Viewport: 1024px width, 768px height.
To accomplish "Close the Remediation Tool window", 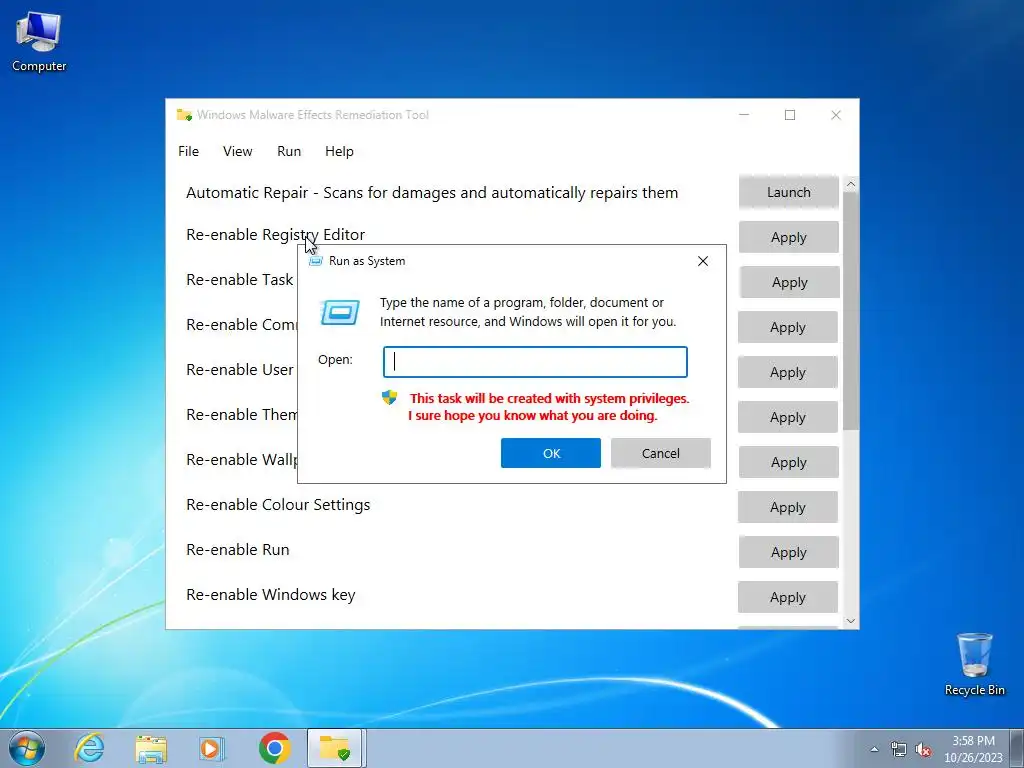I will 835,115.
